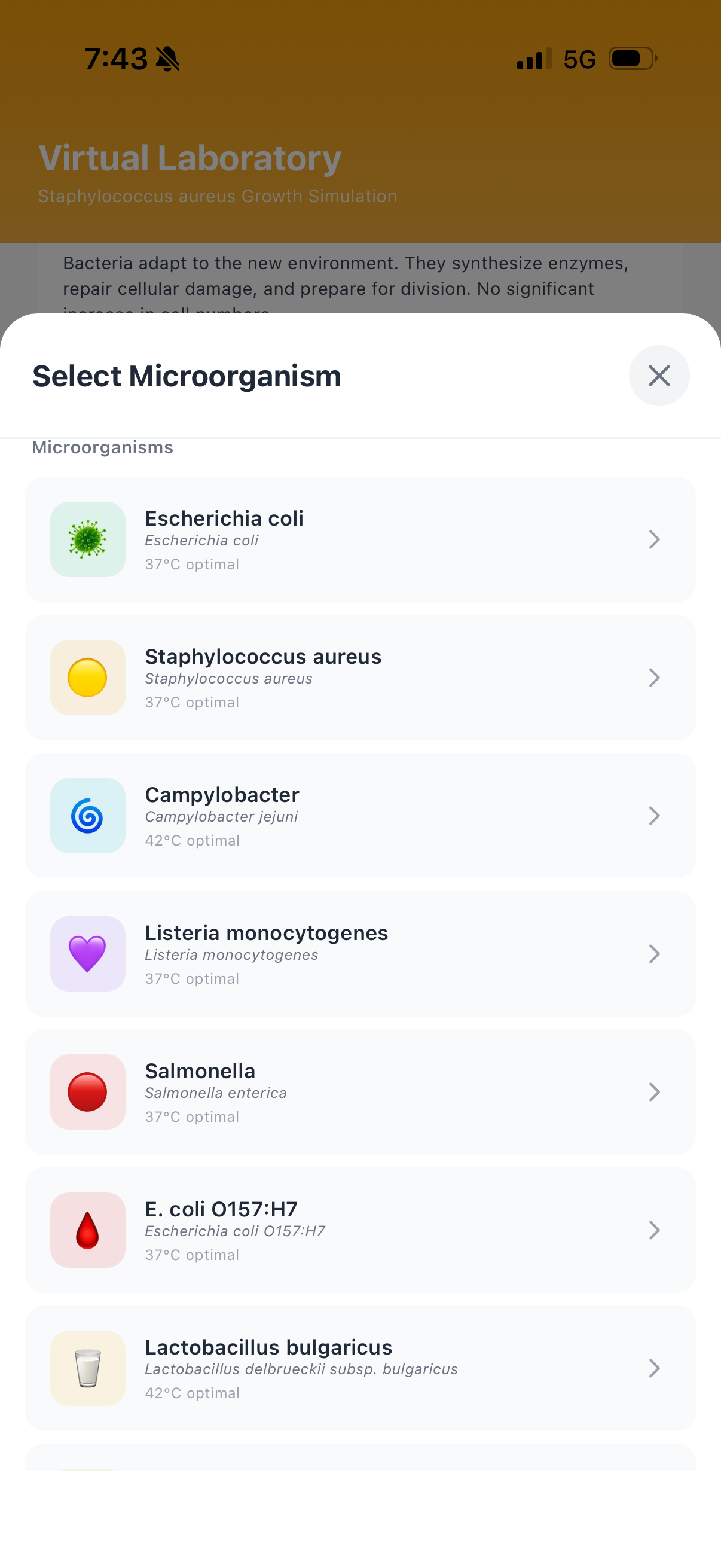Tap the blue spiral Campylobacter icon

(88, 816)
